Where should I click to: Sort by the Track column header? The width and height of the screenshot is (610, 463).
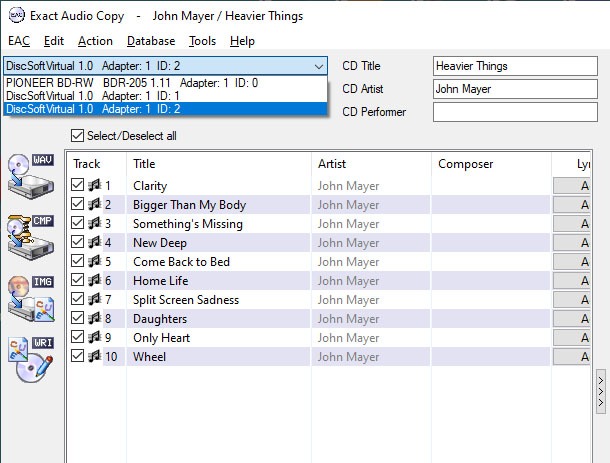[x=96, y=164]
